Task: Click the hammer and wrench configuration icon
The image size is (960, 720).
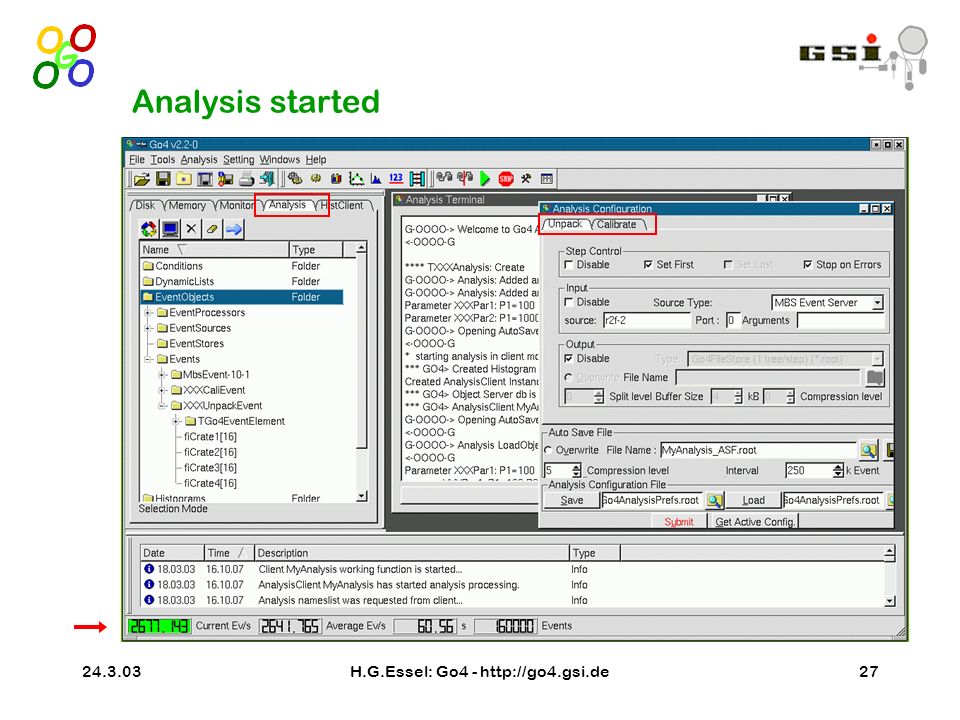Action: [x=526, y=179]
